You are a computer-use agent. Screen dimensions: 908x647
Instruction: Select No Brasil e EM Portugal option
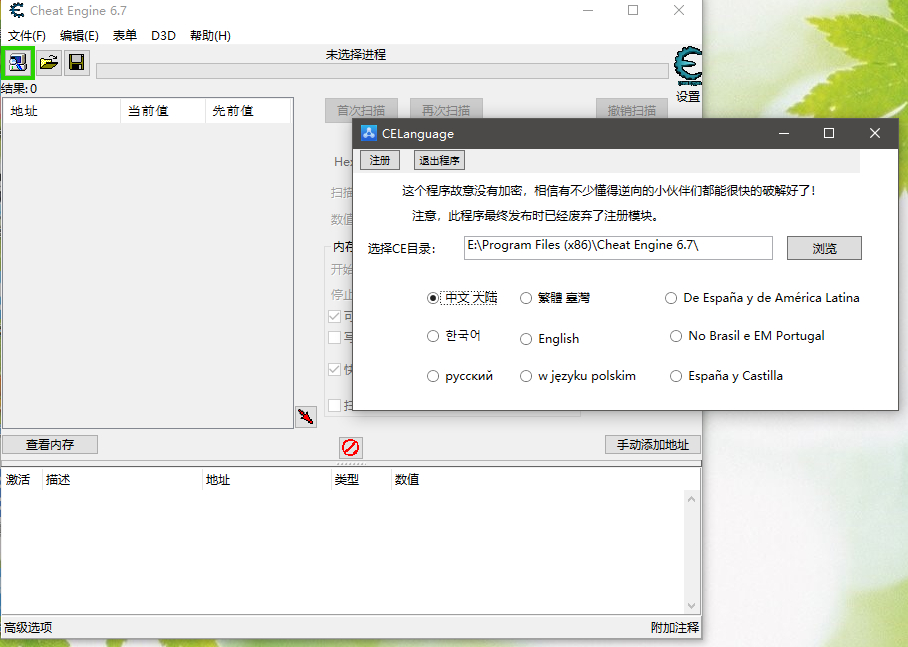[747, 336]
